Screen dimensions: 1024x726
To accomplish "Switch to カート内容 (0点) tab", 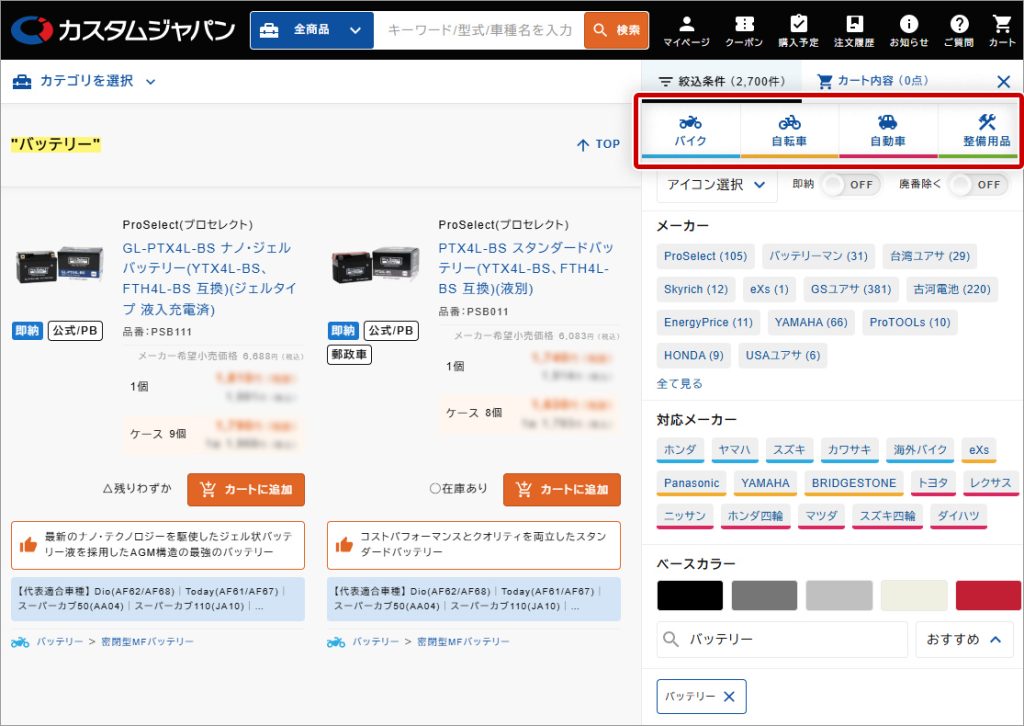I will point(872,82).
